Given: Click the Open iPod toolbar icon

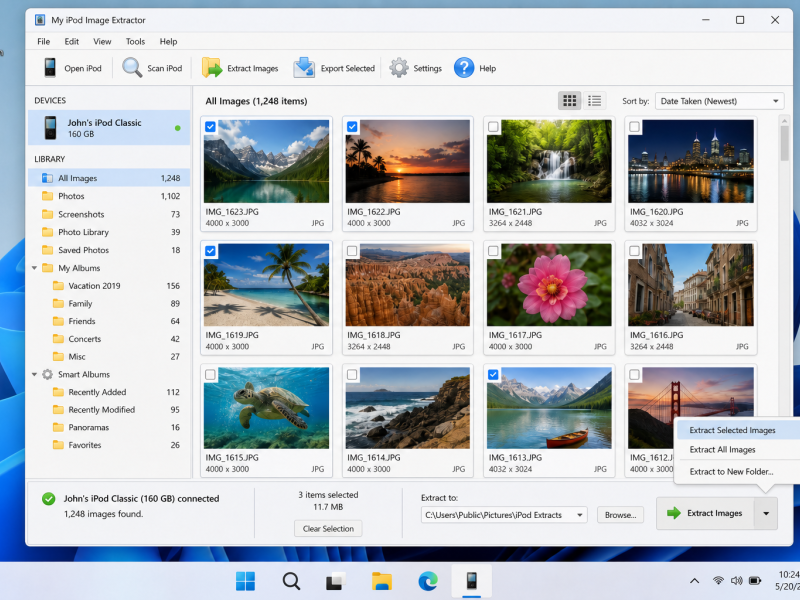Looking at the screenshot, I should click(x=50, y=68).
